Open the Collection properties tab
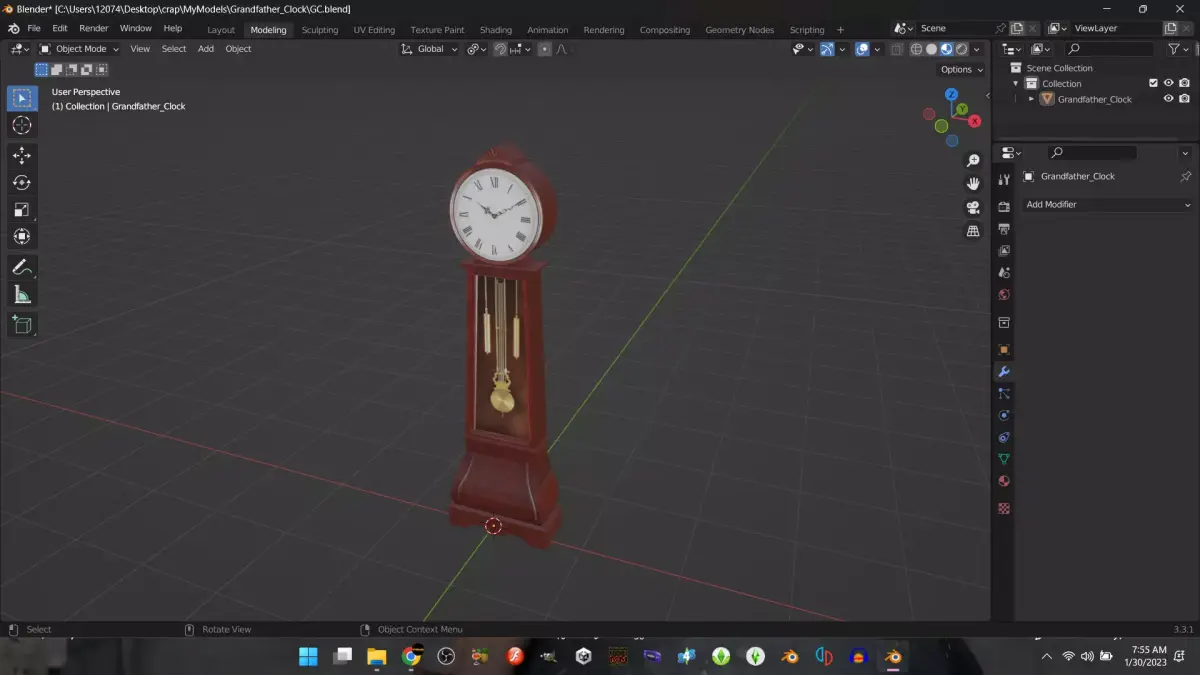This screenshot has height=675, width=1200. click(x=1004, y=323)
